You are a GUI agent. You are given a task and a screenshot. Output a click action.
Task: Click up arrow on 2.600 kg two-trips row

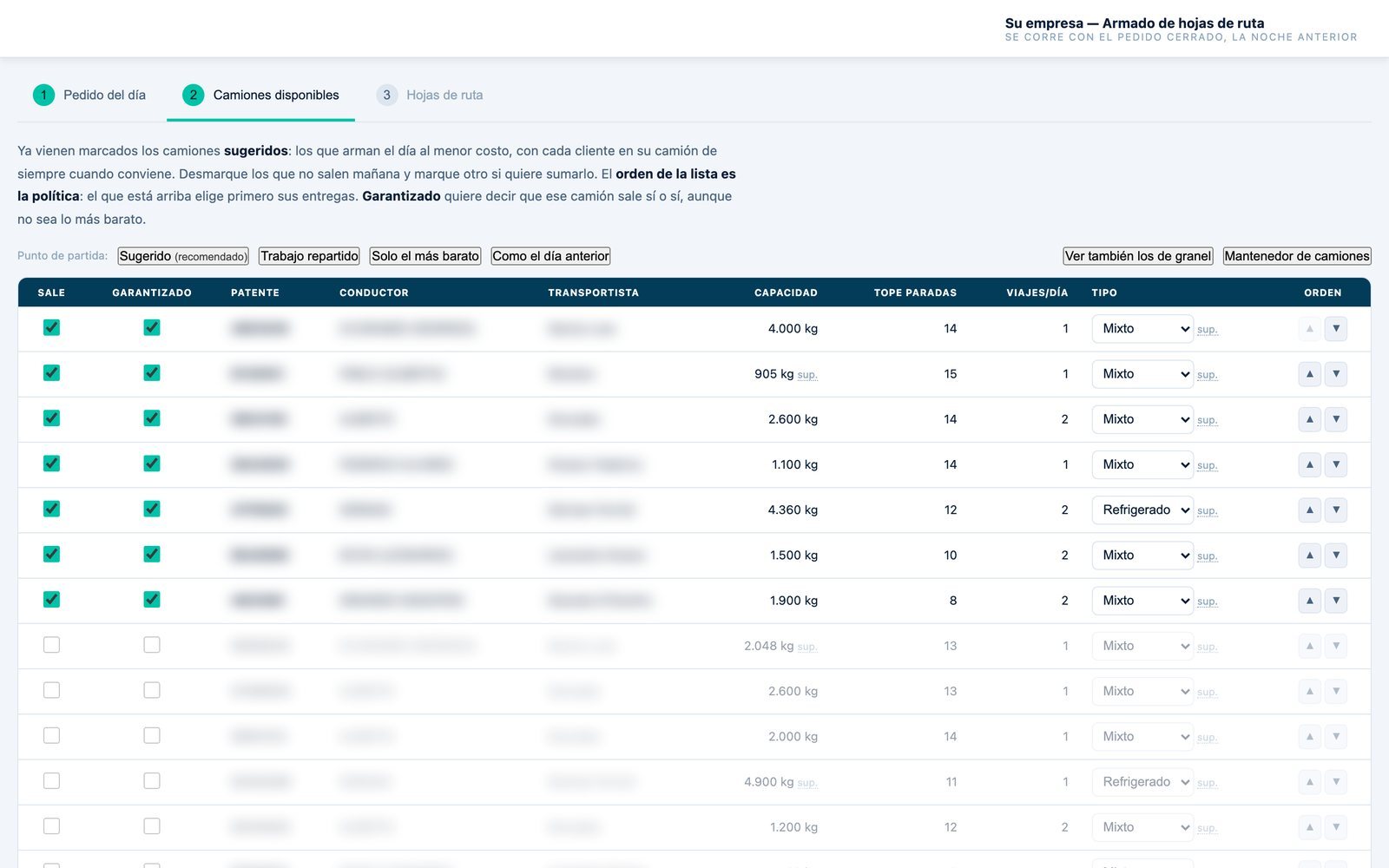click(x=1310, y=419)
